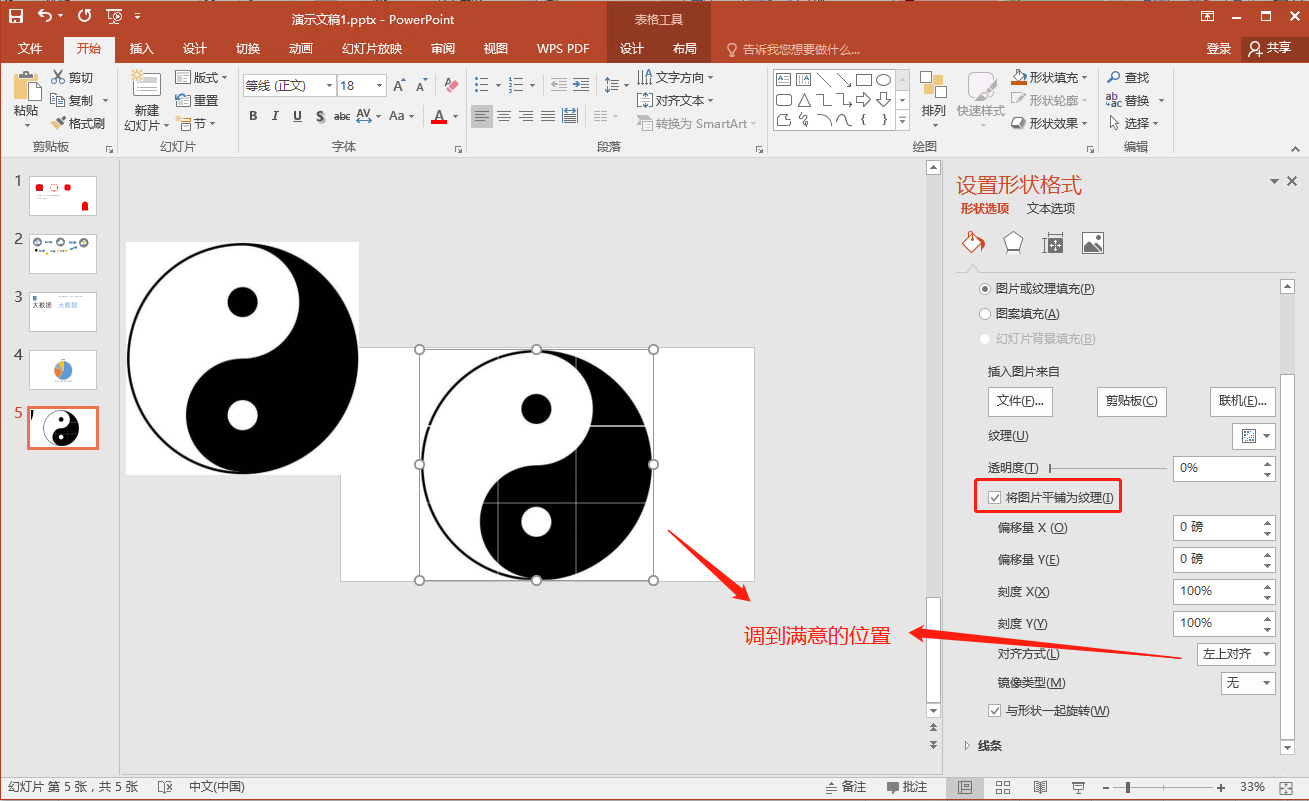Open Effects pentagon tab in format pane
This screenshot has height=801, width=1309.
click(x=1013, y=243)
